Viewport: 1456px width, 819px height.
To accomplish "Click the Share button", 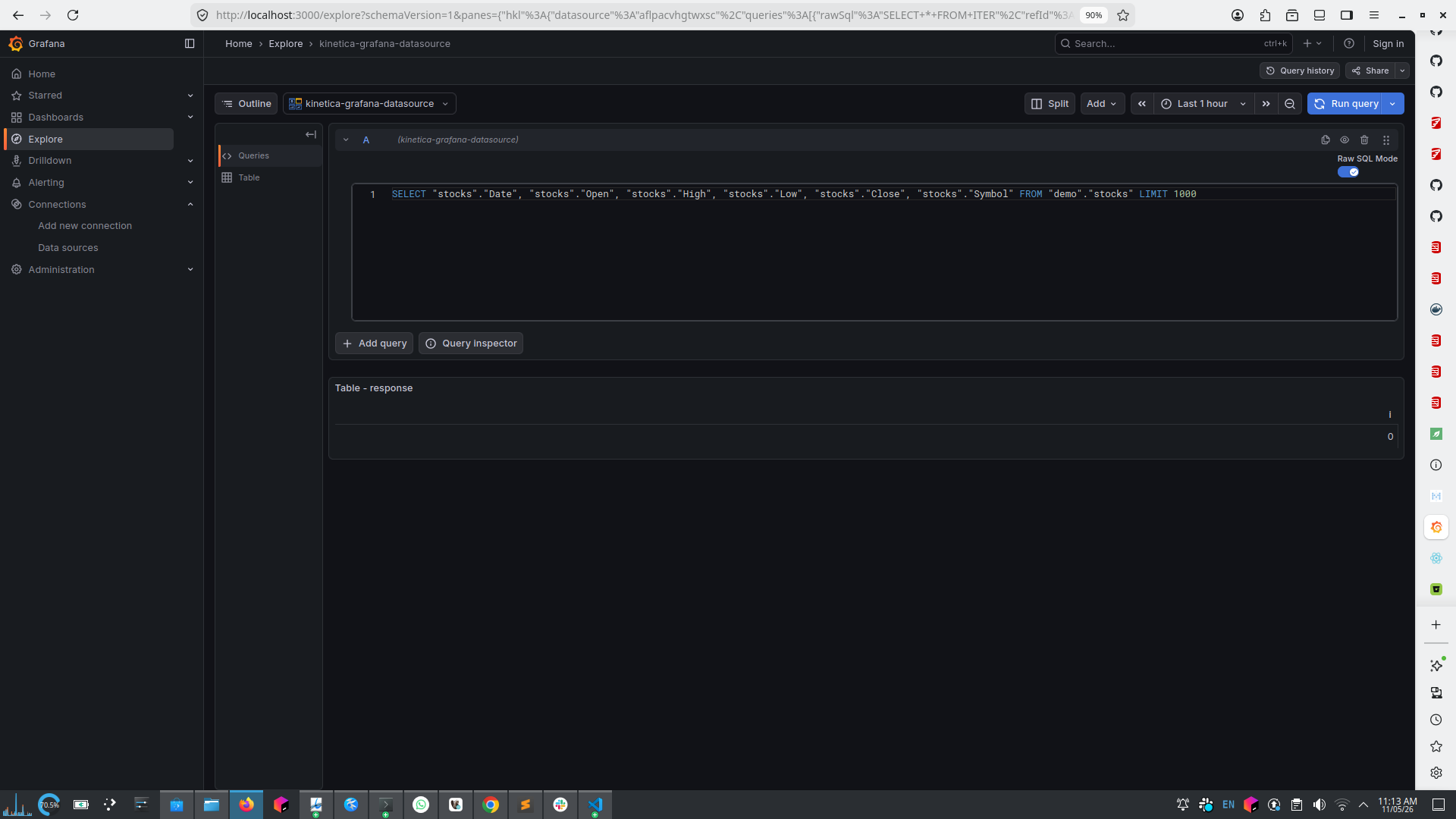I will [x=1371, y=71].
